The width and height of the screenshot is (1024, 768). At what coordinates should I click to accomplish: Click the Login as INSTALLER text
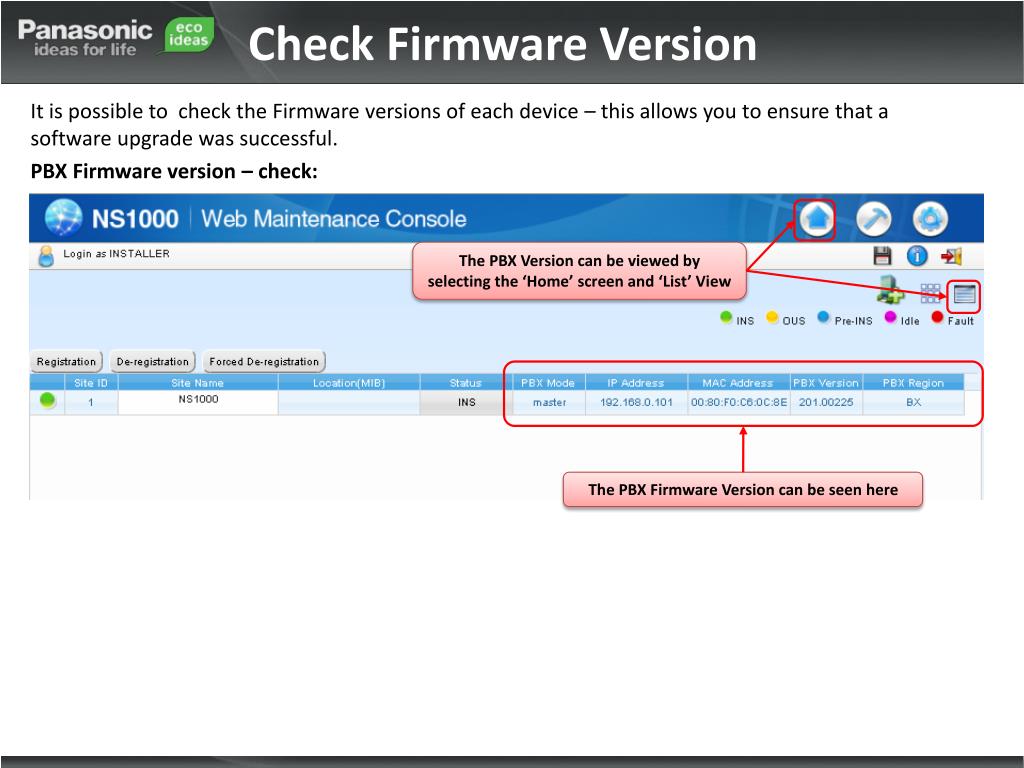pos(116,254)
